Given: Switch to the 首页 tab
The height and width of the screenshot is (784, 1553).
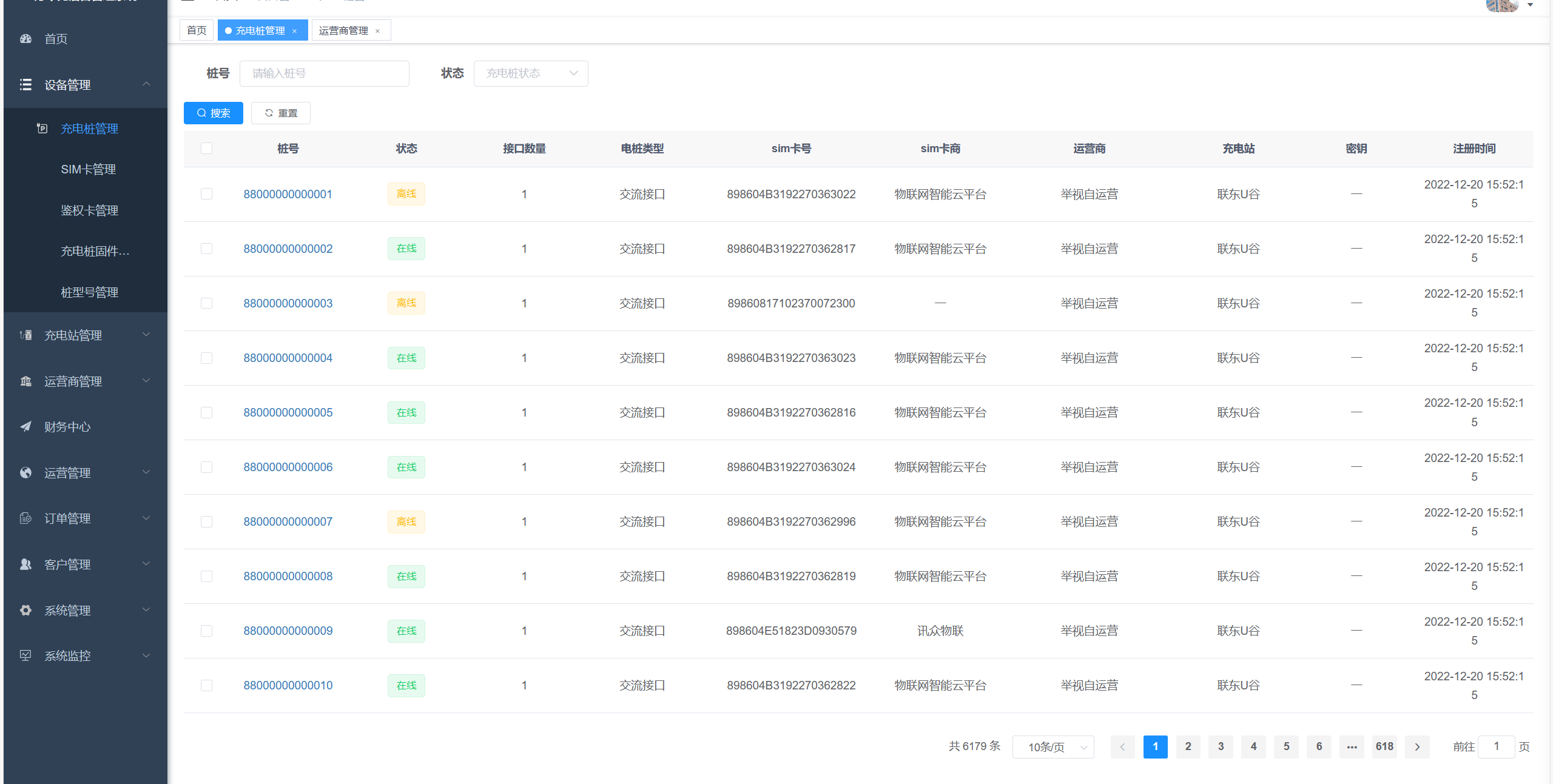Looking at the screenshot, I should pyautogui.click(x=197, y=30).
